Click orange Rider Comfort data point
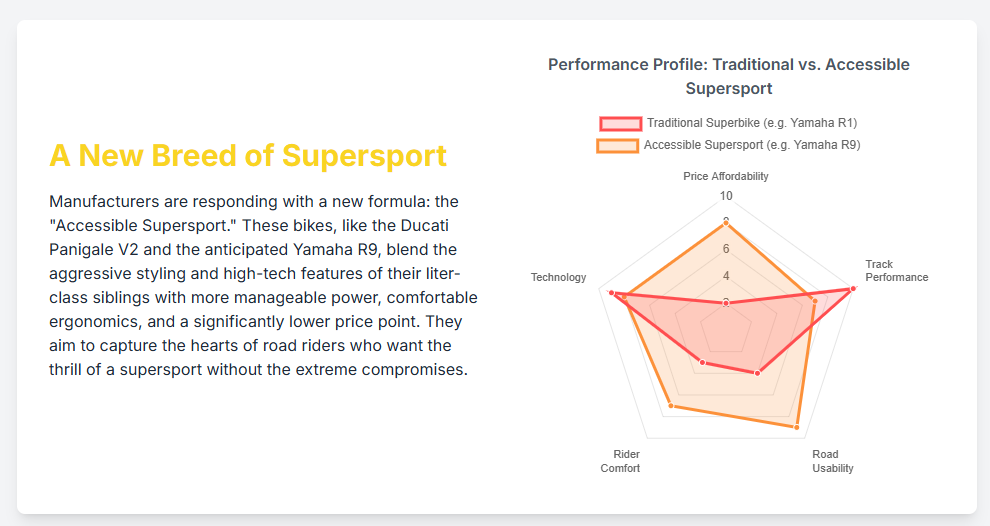This screenshot has height=526, width=990. pyautogui.click(x=670, y=407)
